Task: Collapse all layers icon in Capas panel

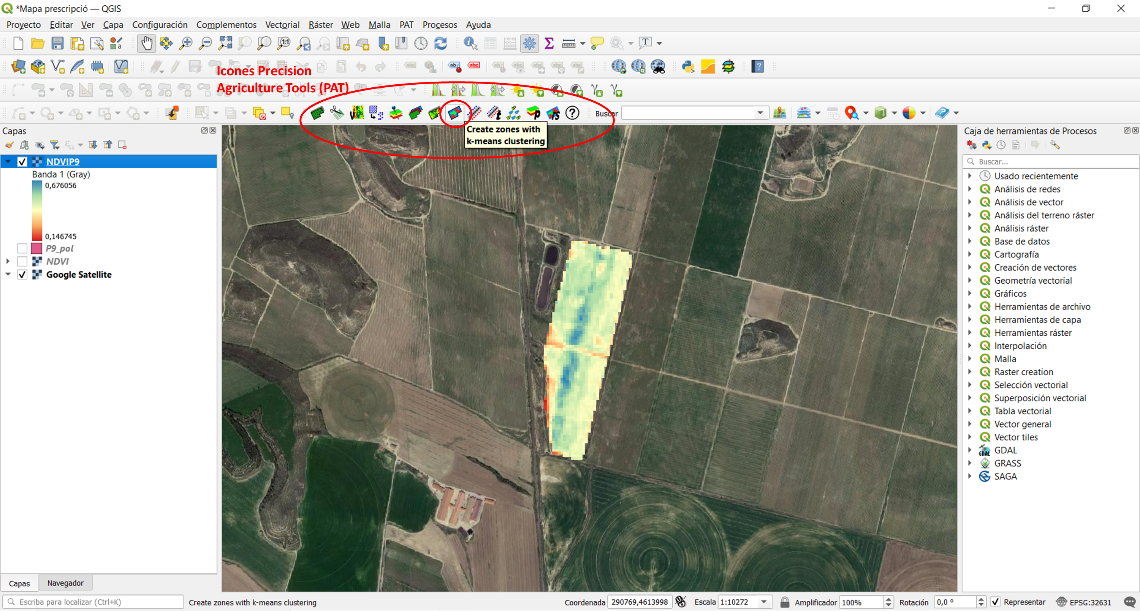Action: [108, 145]
